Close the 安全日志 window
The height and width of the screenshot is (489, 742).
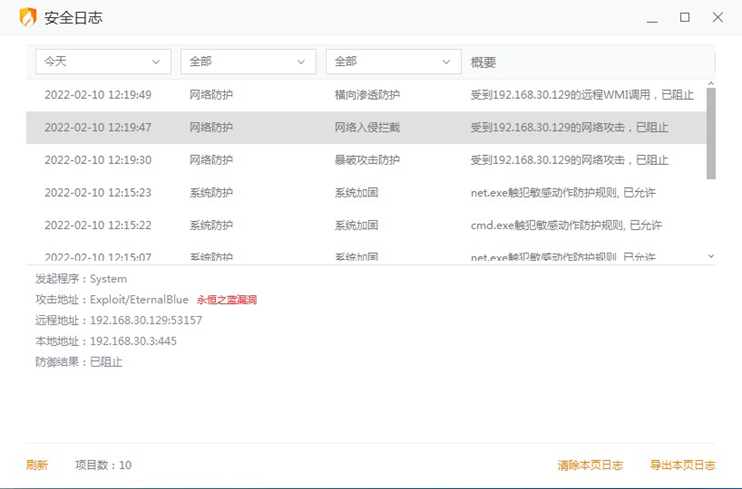(717, 17)
